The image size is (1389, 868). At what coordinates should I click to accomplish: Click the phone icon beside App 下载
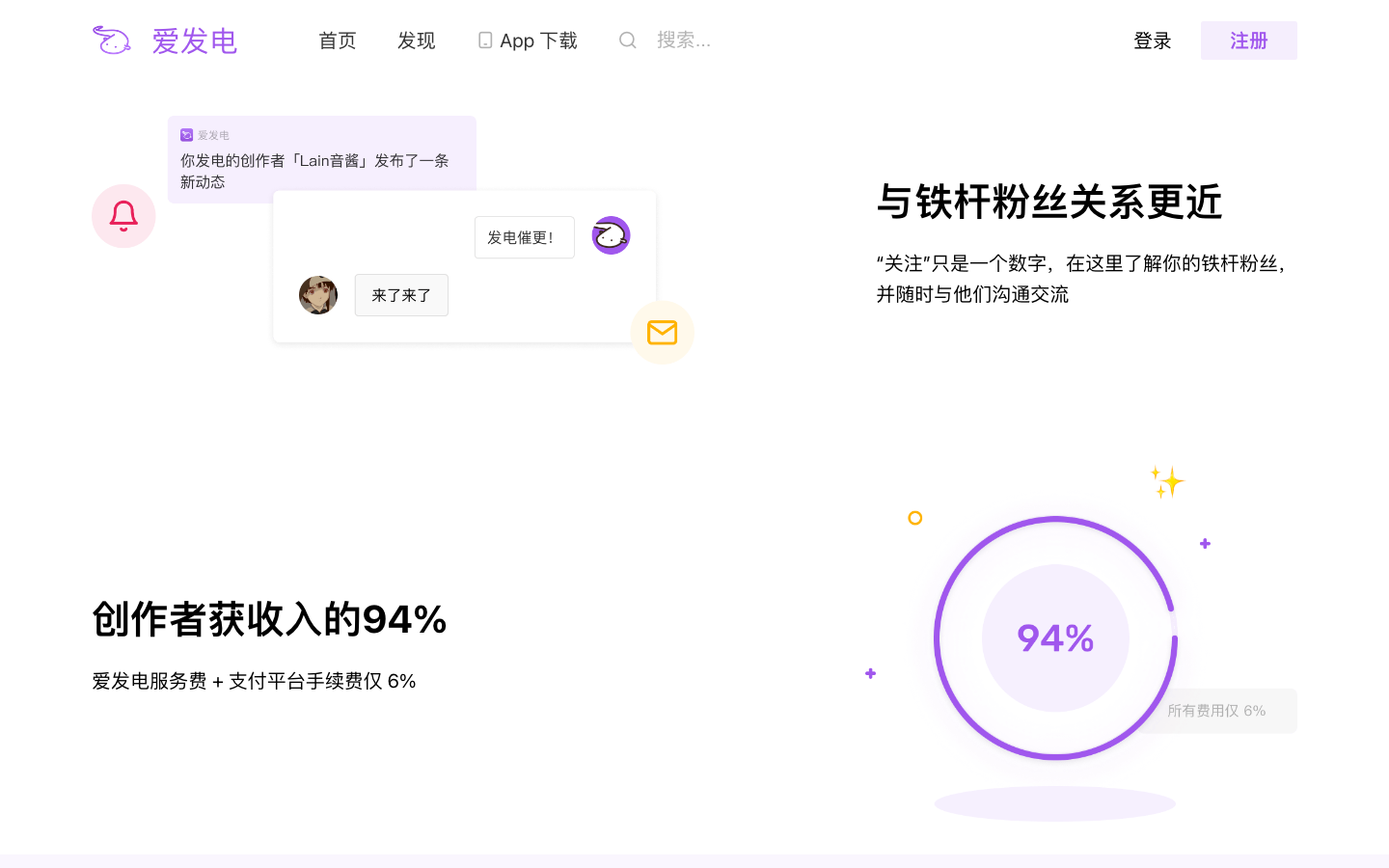point(484,40)
